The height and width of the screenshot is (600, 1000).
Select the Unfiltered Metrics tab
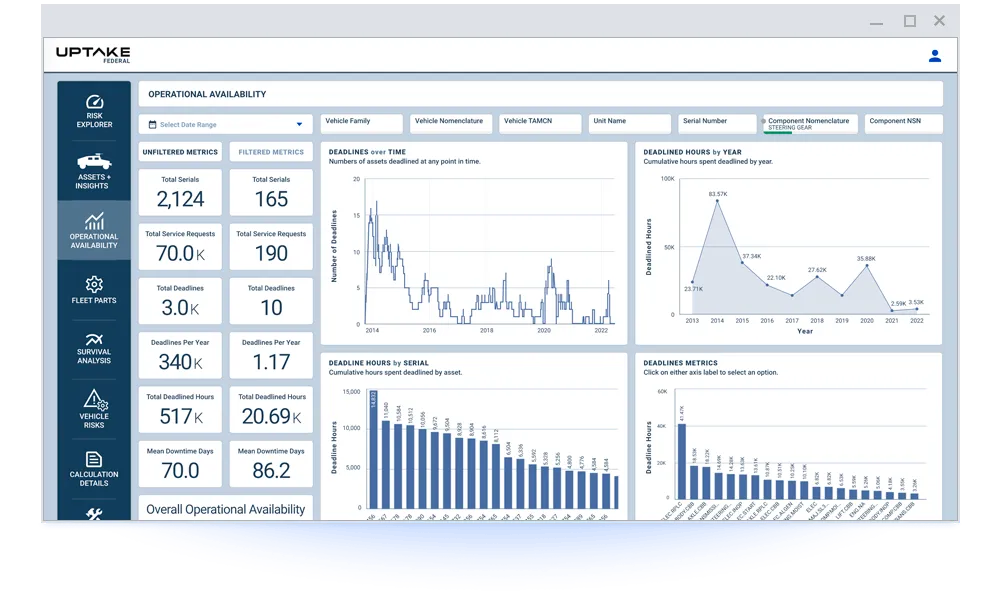click(x=182, y=152)
